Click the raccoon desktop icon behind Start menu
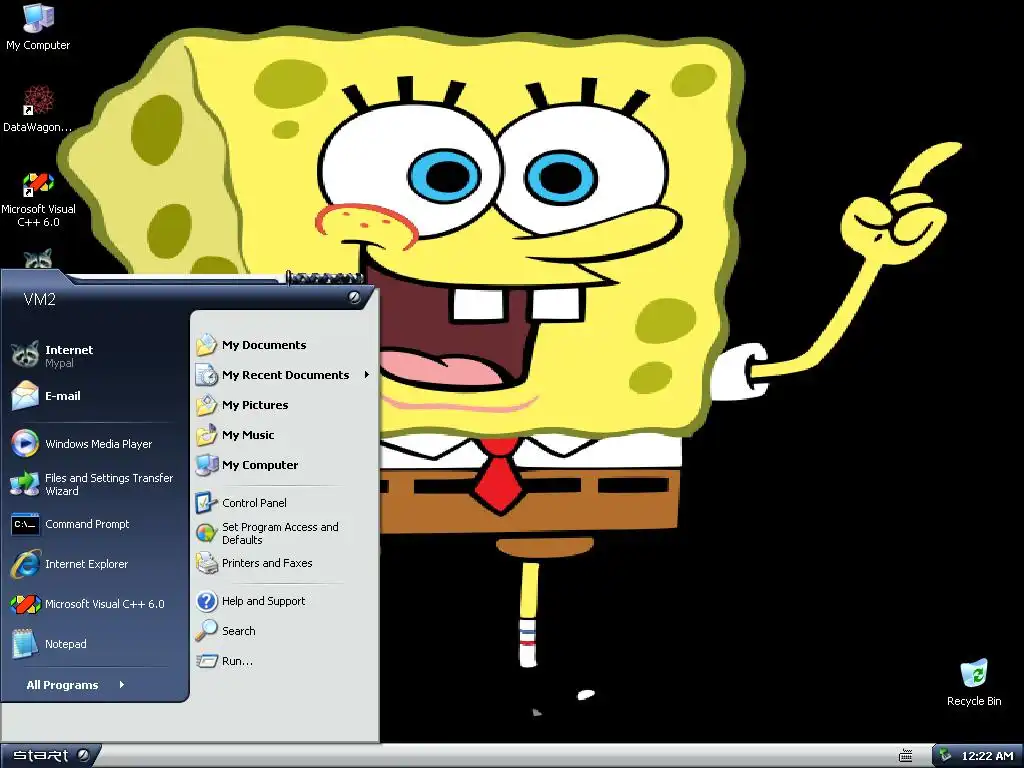1024x768 pixels. [x=38, y=260]
